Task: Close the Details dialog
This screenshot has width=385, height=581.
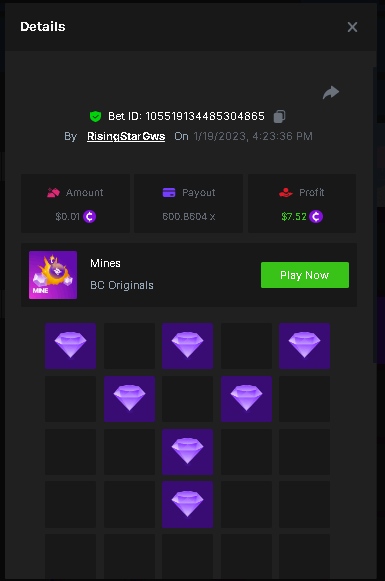Action: click(x=352, y=27)
